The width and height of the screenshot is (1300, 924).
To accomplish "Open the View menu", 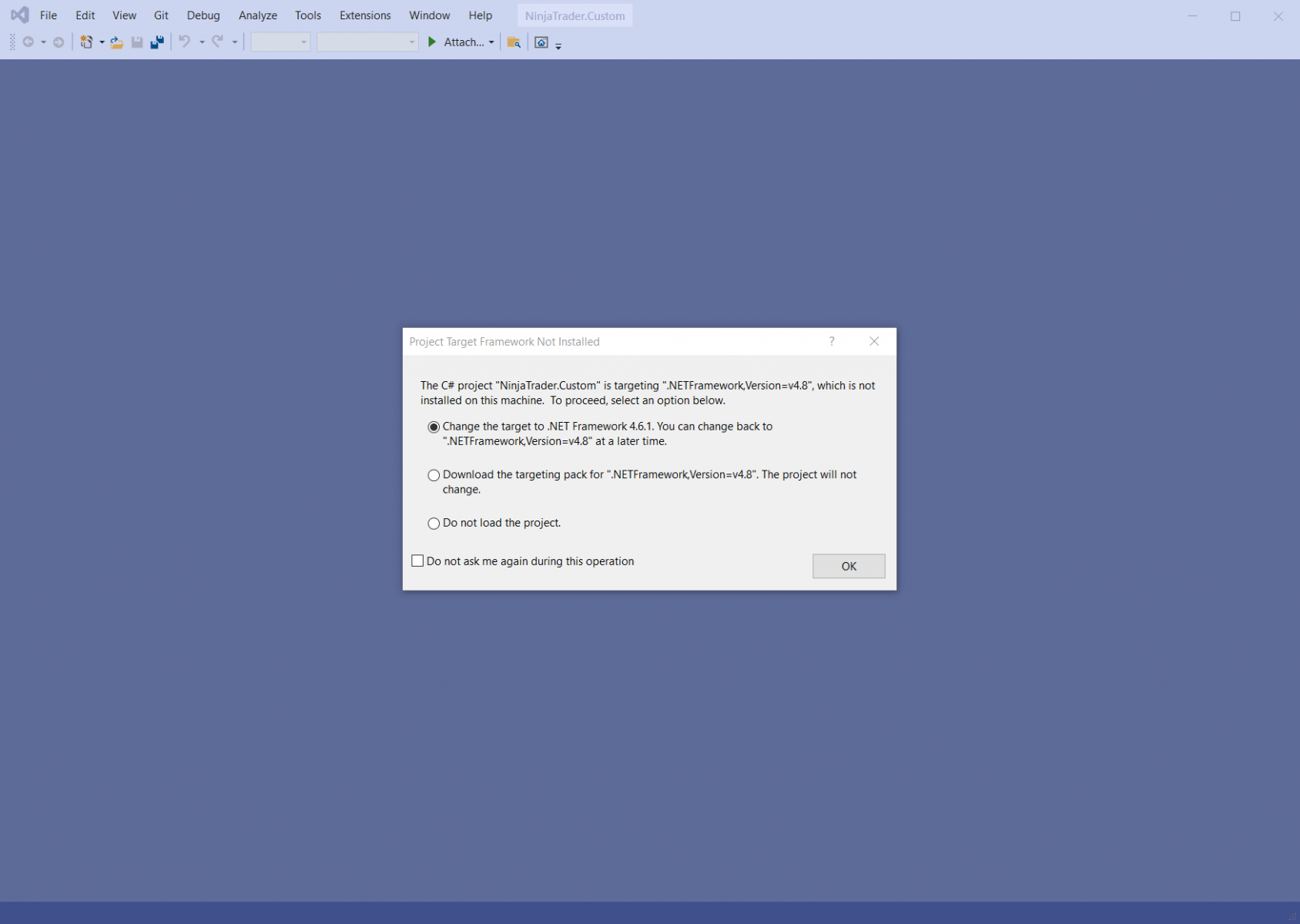I will tap(124, 15).
